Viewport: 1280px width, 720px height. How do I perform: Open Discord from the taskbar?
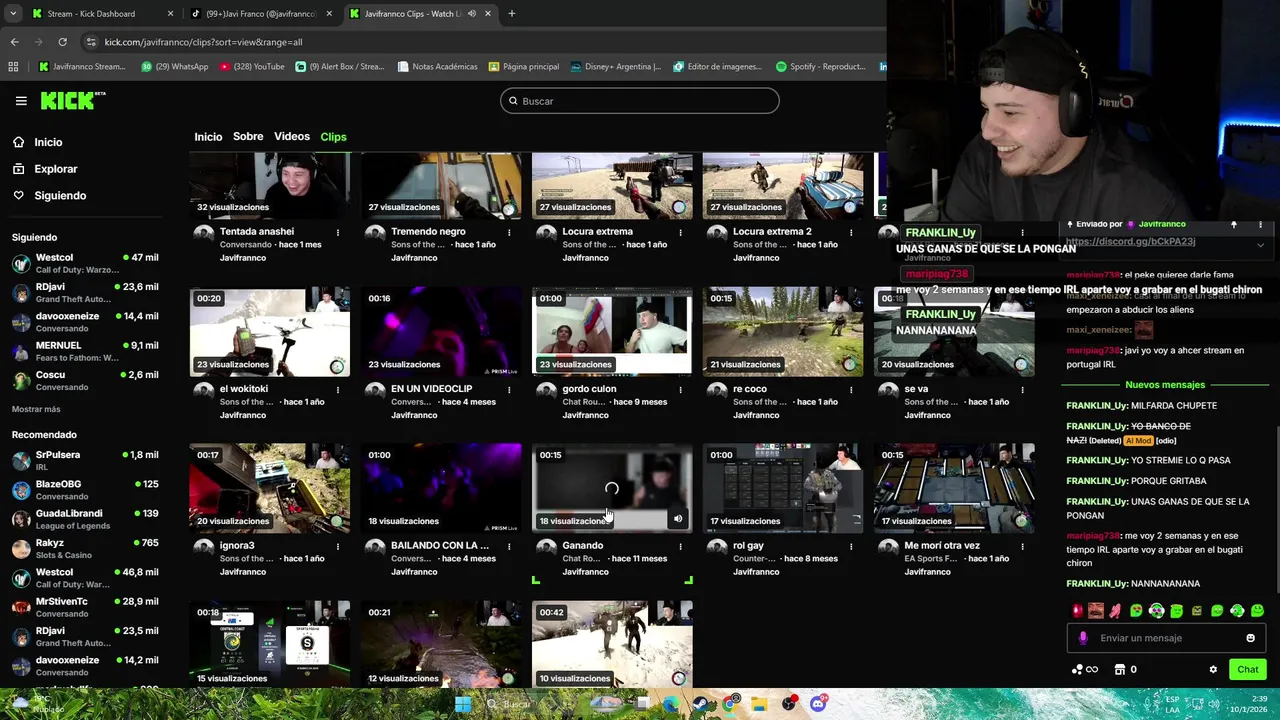[818, 704]
